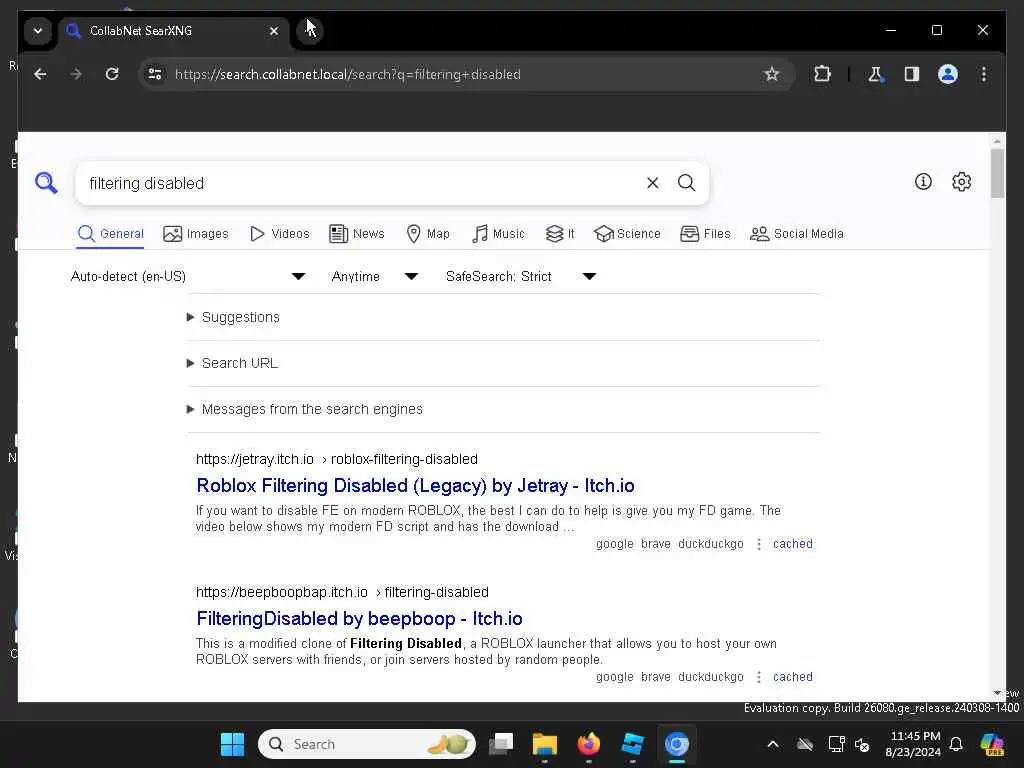Viewport: 1024px width, 768px height.
Task: Click the https://jetray.itch.io result URL
Action: [337, 459]
